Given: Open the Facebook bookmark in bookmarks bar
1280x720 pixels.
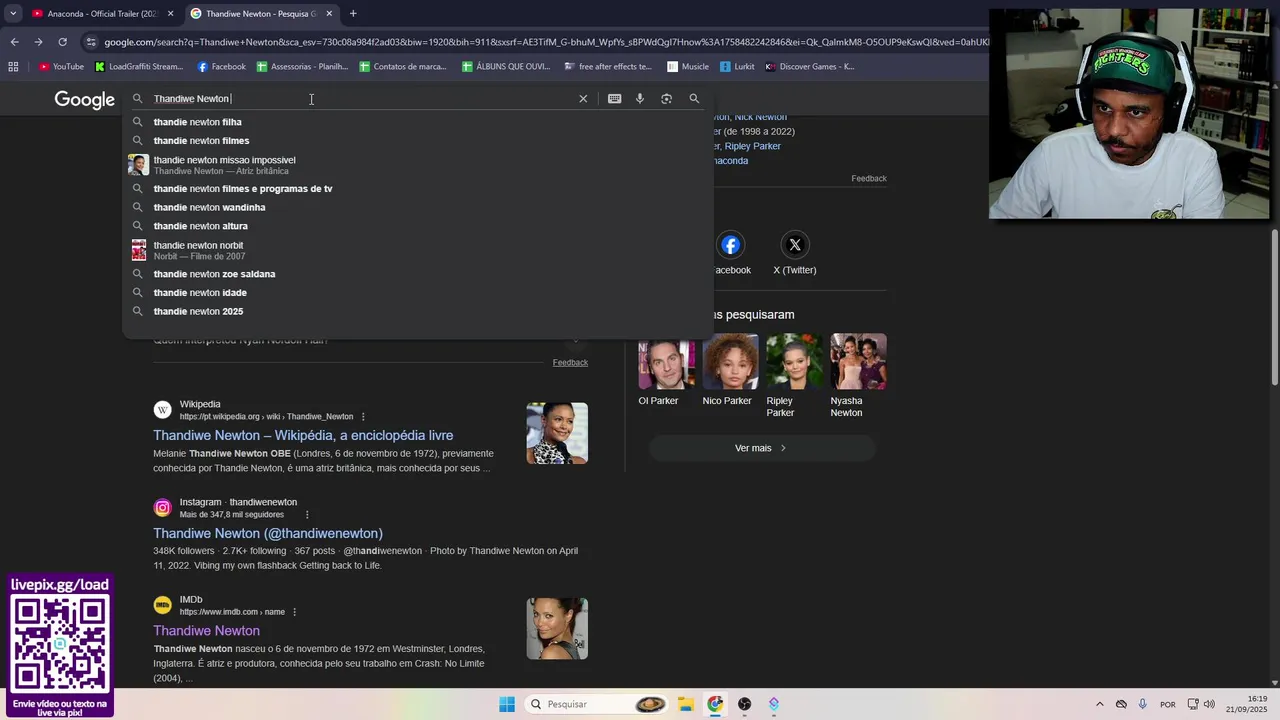Looking at the screenshot, I should (x=221, y=67).
